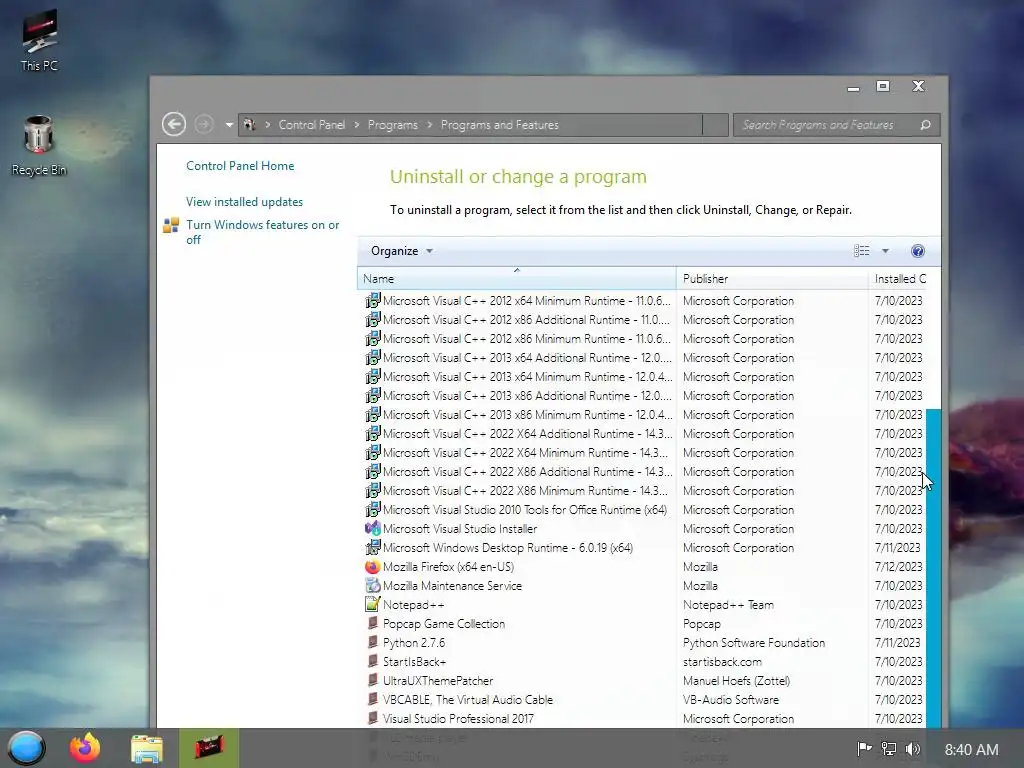Screen dimensions: 1024x768
Task: Click the back navigation arrow button
Action: tap(174, 124)
